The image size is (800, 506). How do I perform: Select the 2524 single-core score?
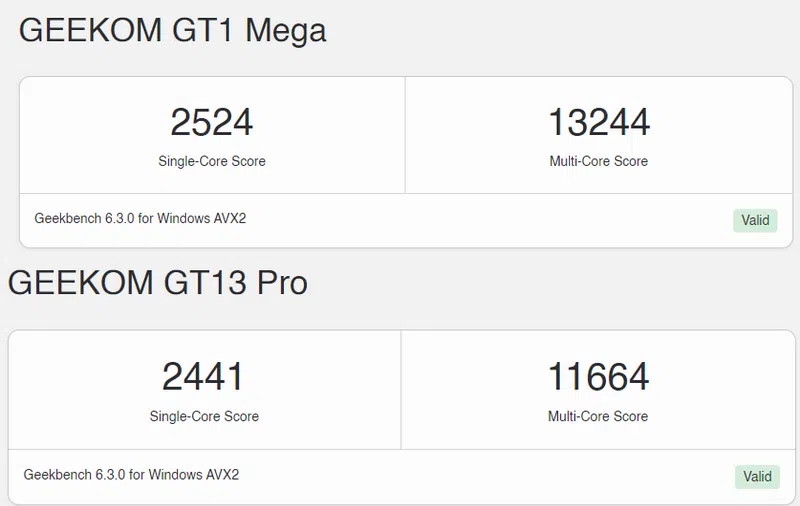click(212, 122)
